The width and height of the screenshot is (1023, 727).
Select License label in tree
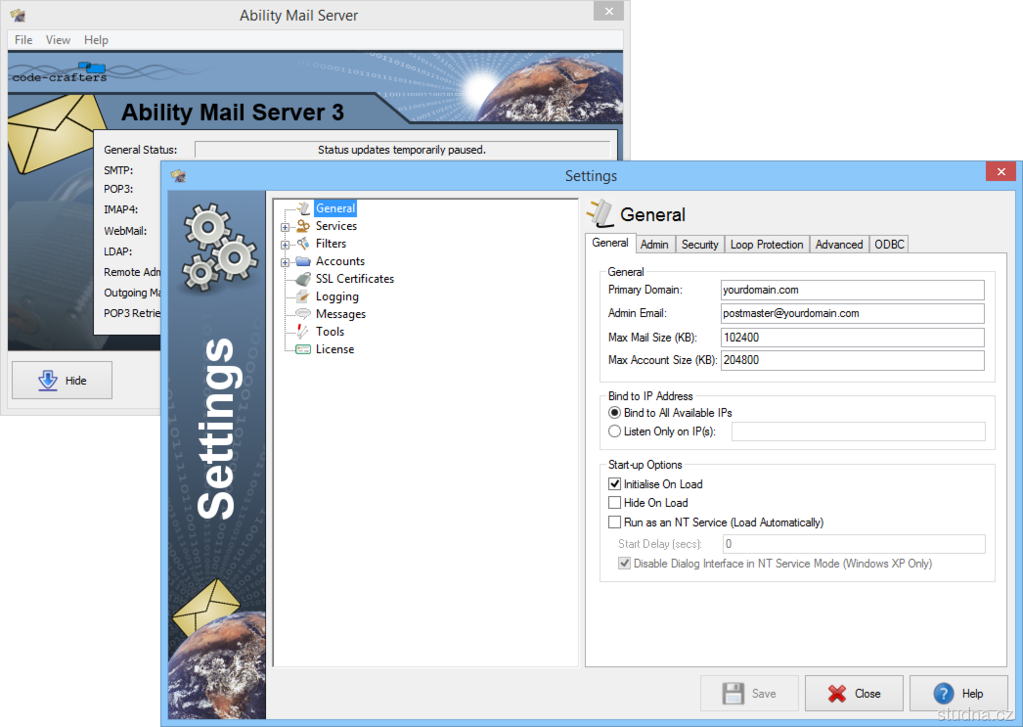click(335, 349)
